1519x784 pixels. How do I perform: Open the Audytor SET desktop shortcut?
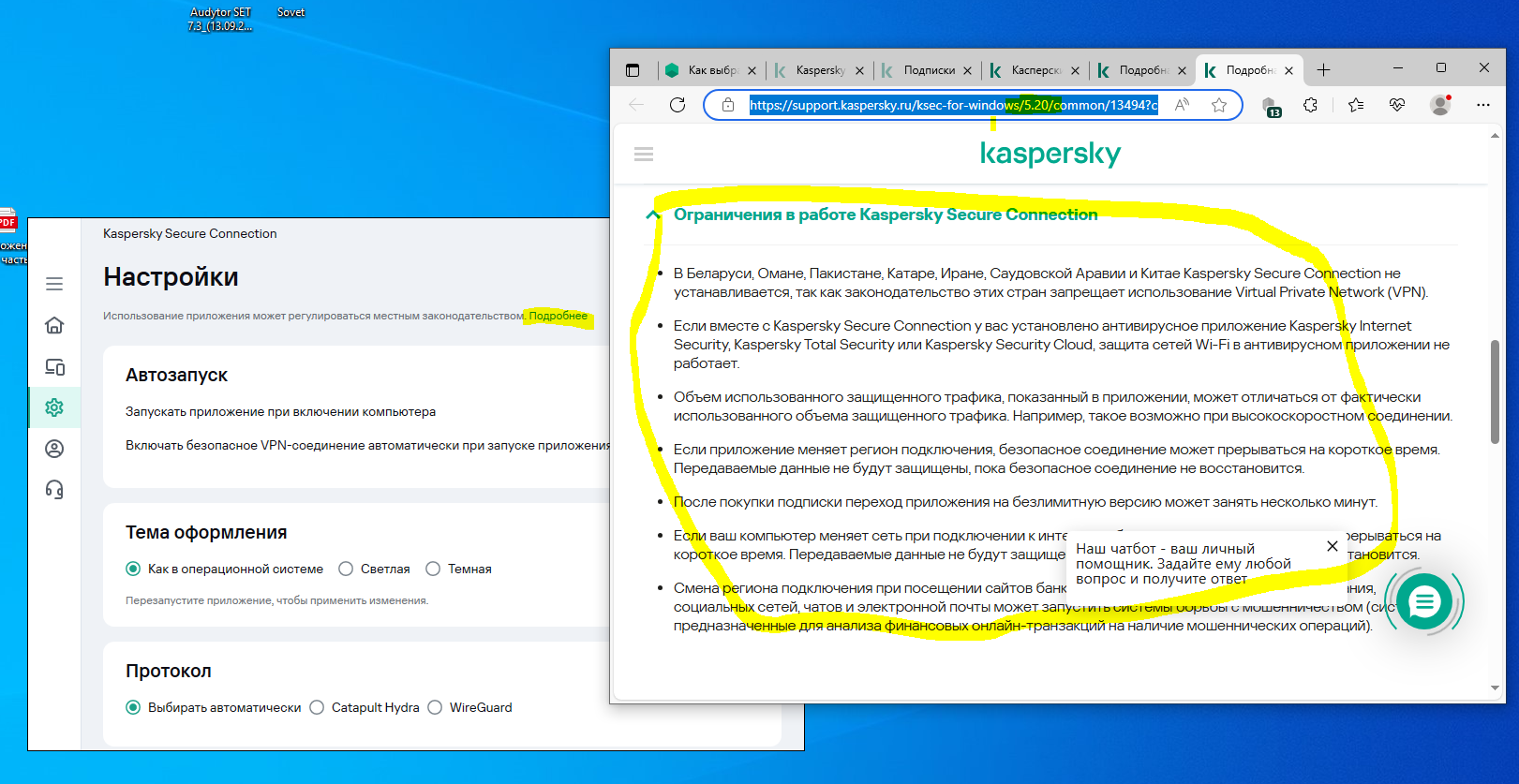(x=220, y=19)
